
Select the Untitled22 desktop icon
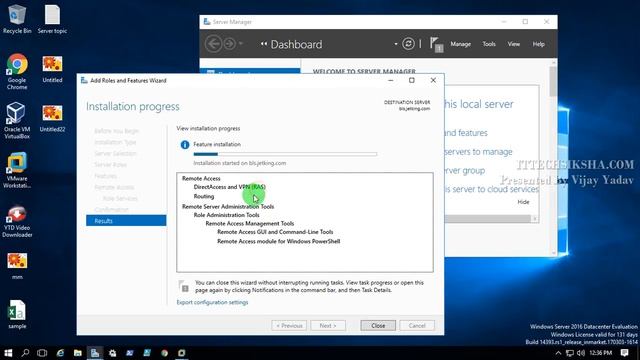point(52,118)
